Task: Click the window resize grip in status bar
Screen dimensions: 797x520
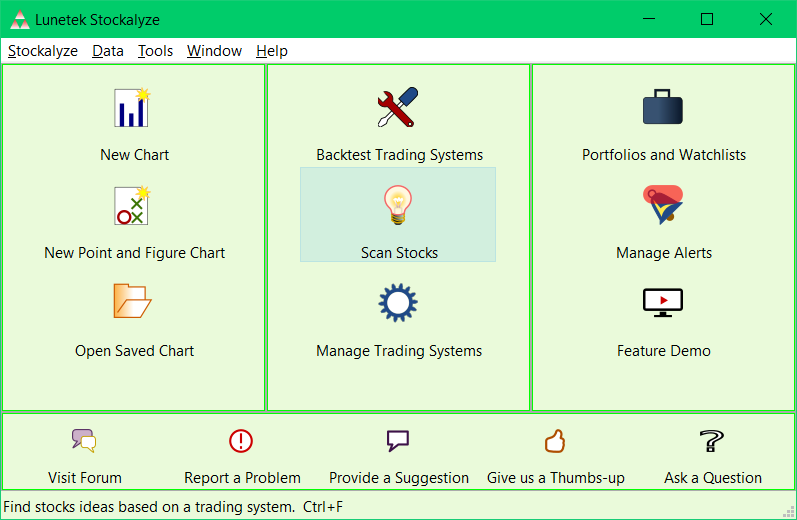Action: (x=788, y=511)
